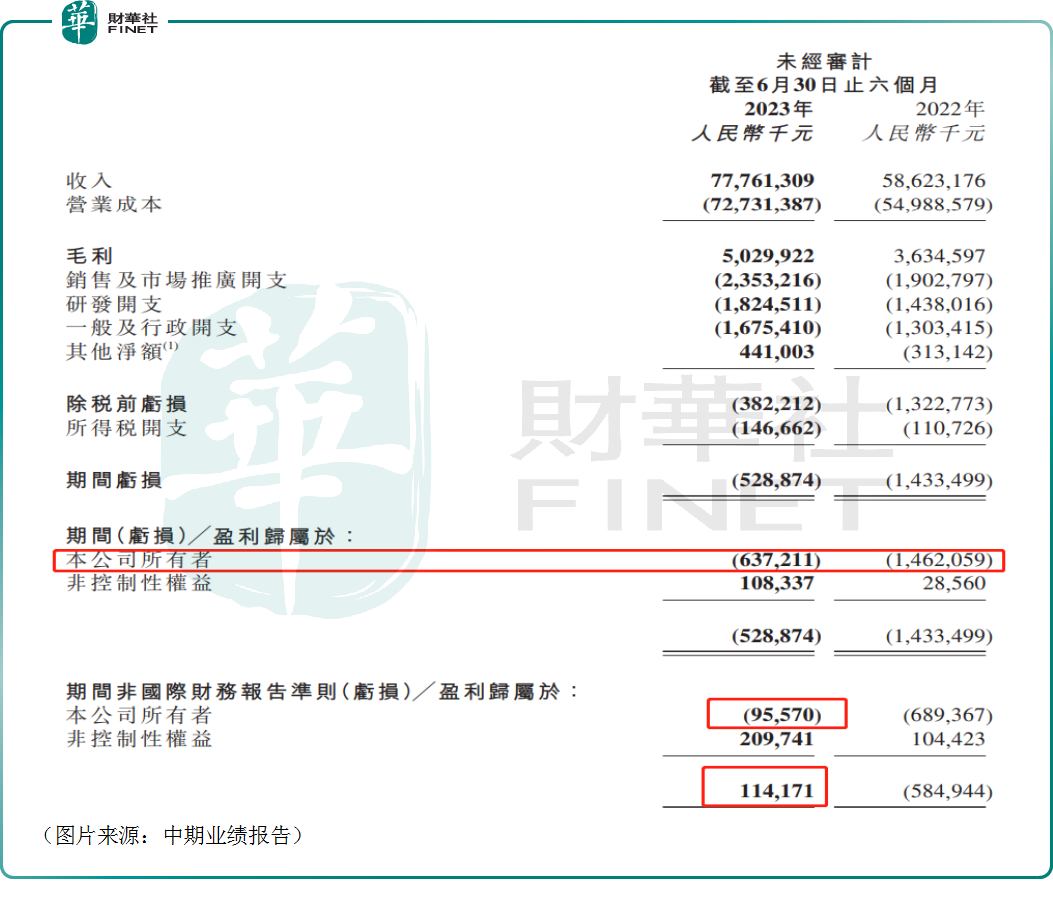Select value (2,353,216)
Screen dimensions: 1053x899
point(768,280)
